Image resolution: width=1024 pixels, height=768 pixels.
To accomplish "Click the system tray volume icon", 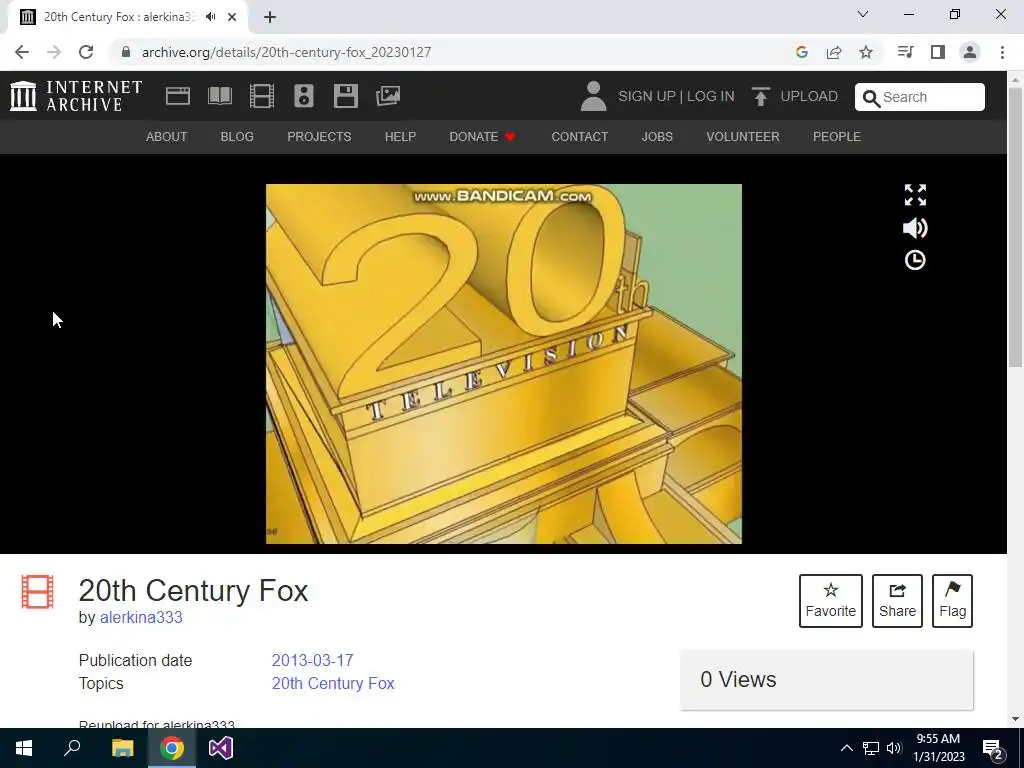I will click(894, 748).
